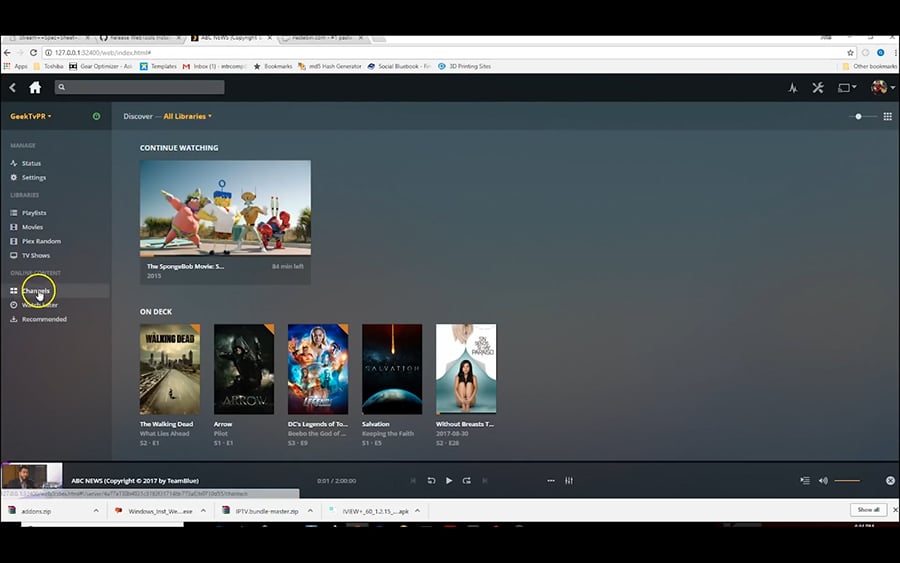Click the Playlists list icon
The image size is (900, 563).
[14, 213]
